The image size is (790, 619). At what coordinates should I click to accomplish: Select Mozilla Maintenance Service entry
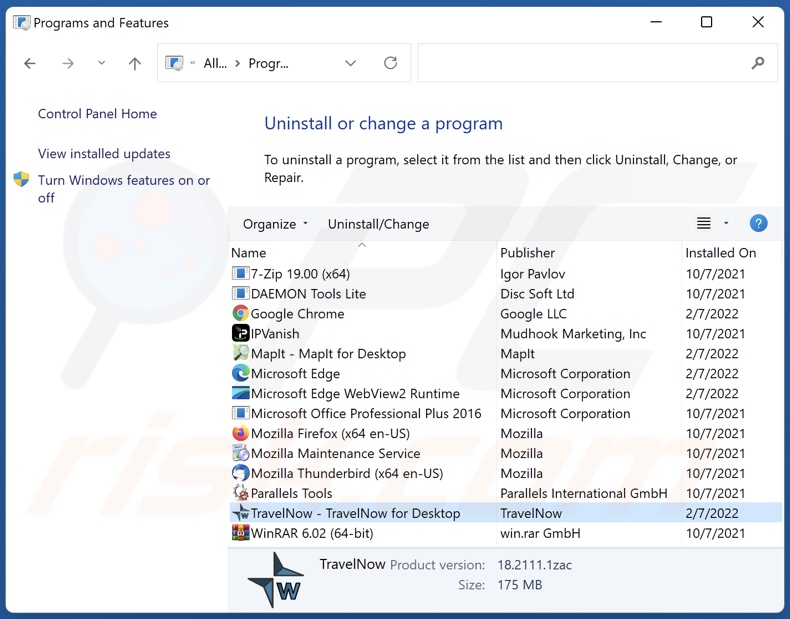[336, 453]
